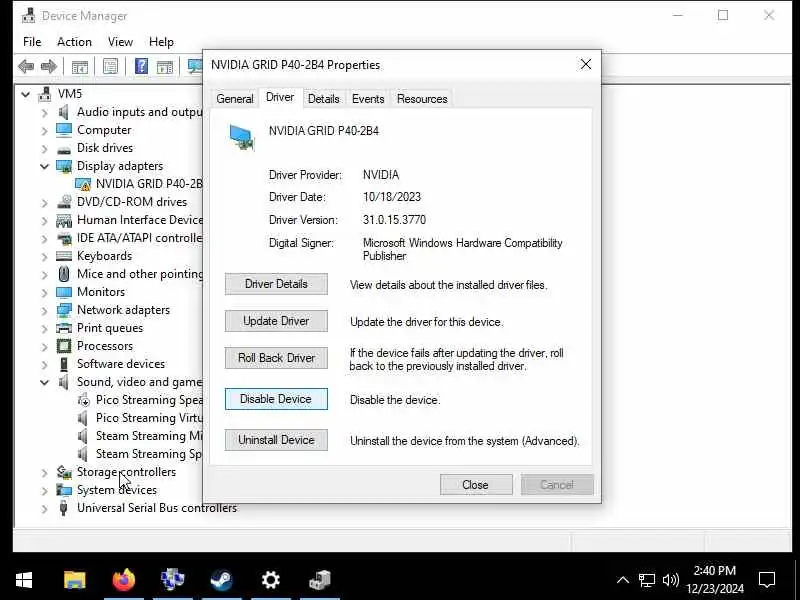Image resolution: width=800 pixels, height=600 pixels.
Task: Click the Update Driver button
Action: 276,321
